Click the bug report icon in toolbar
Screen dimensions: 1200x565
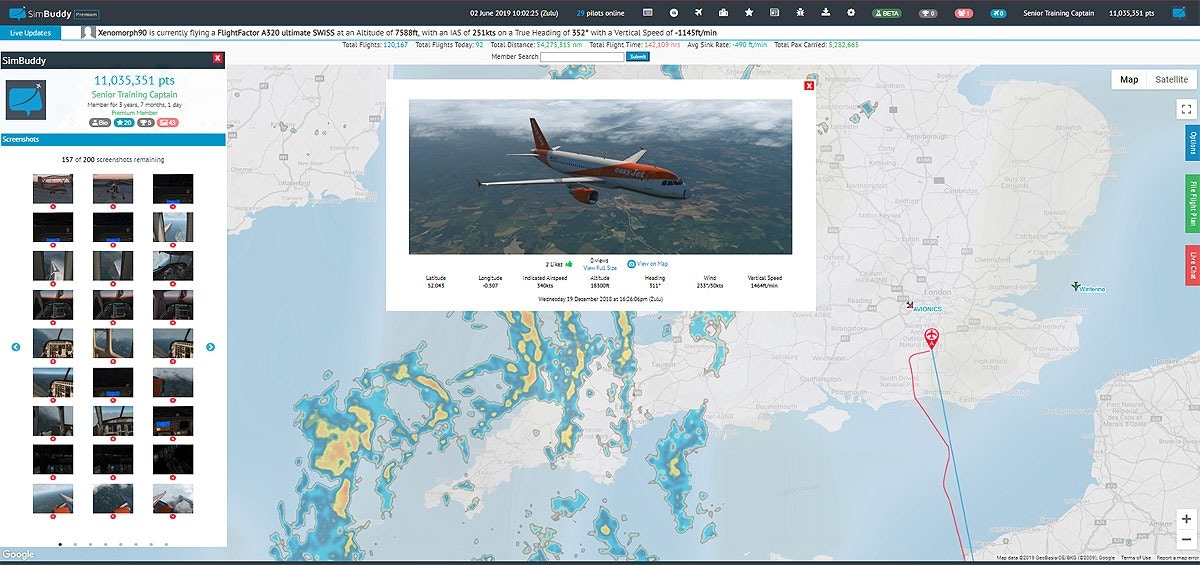pyautogui.click(x=800, y=13)
